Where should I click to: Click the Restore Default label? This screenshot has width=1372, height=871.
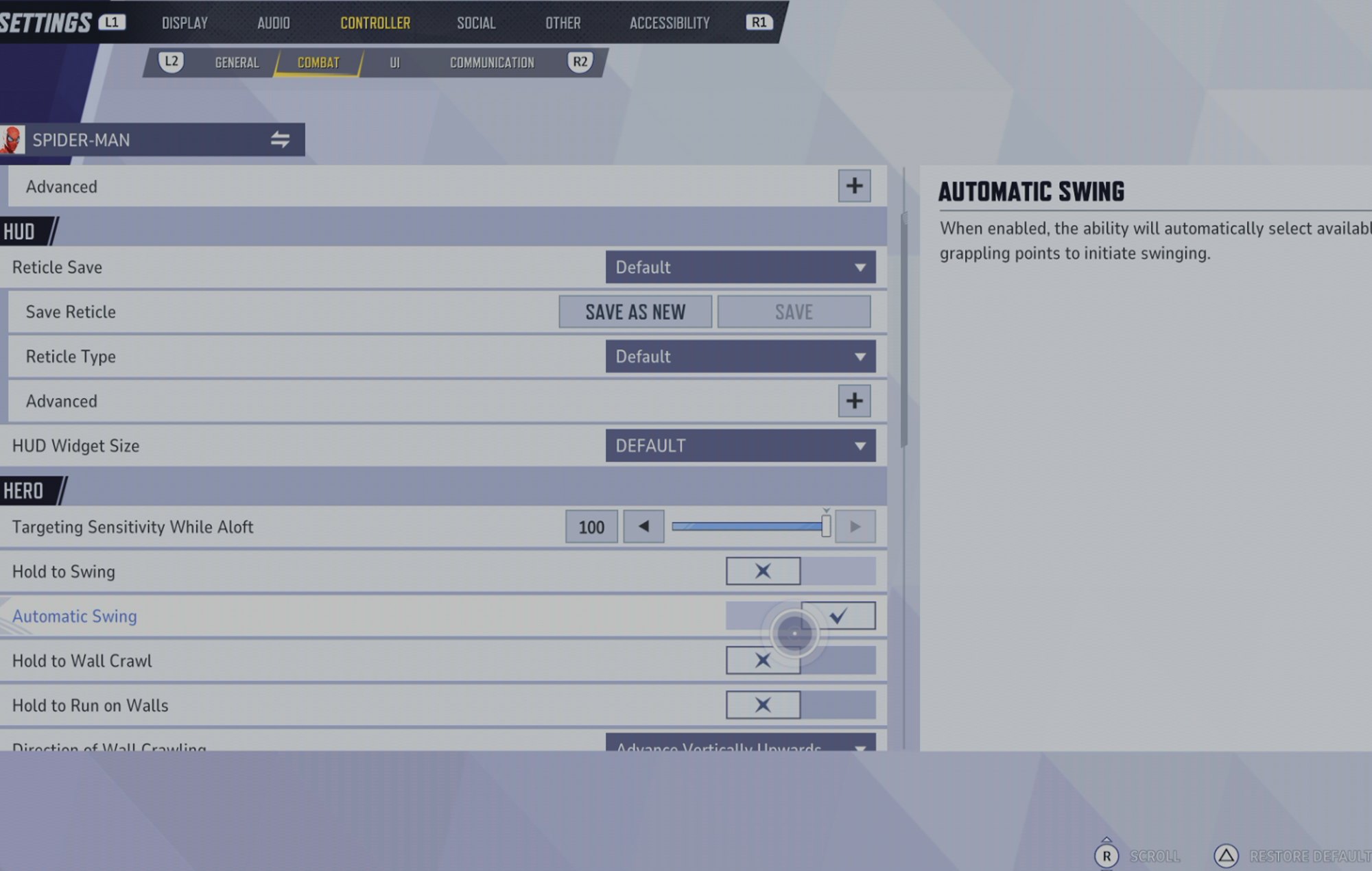coord(1310,856)
